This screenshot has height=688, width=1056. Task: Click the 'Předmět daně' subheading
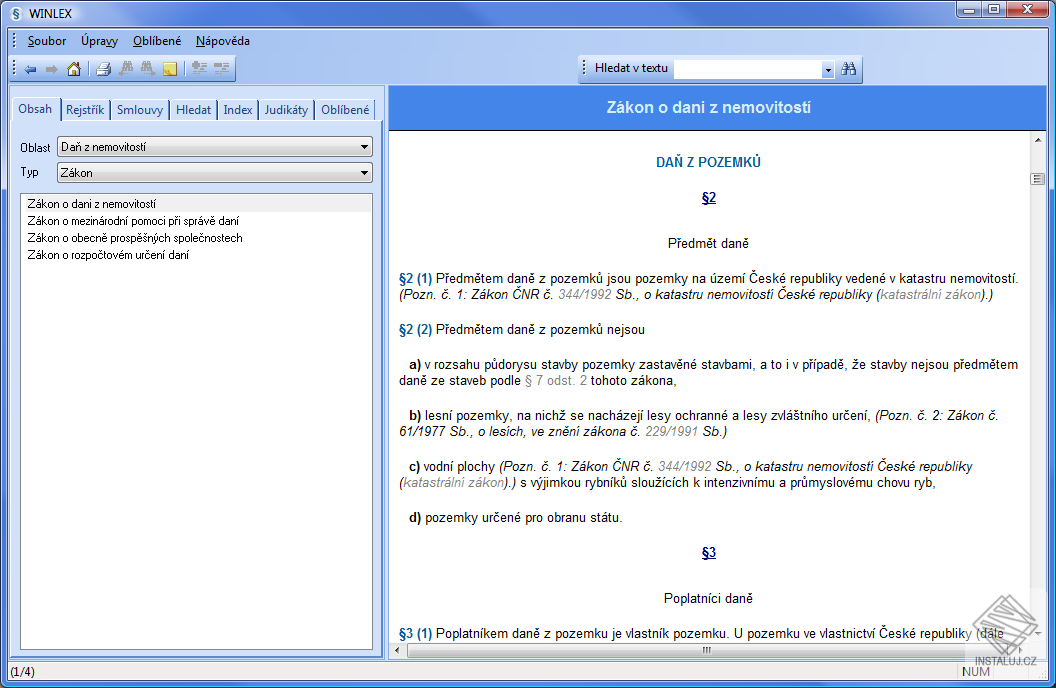tap(708, 244)
